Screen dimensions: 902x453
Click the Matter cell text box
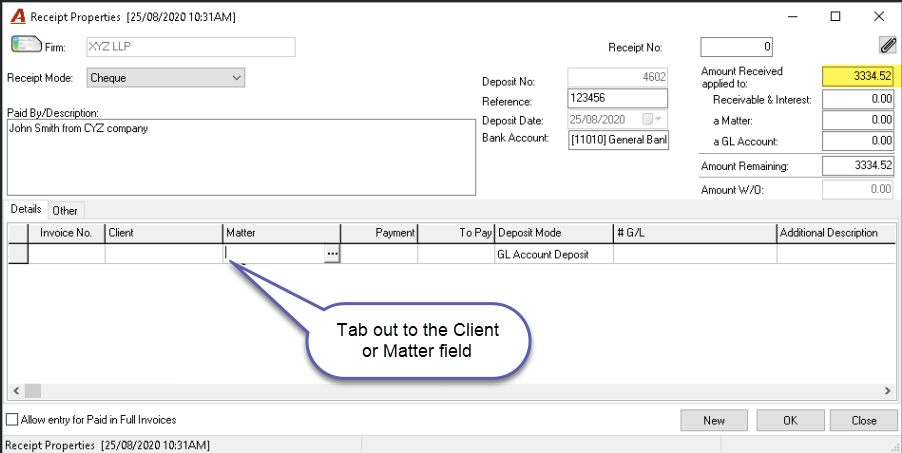coord(274,254)
